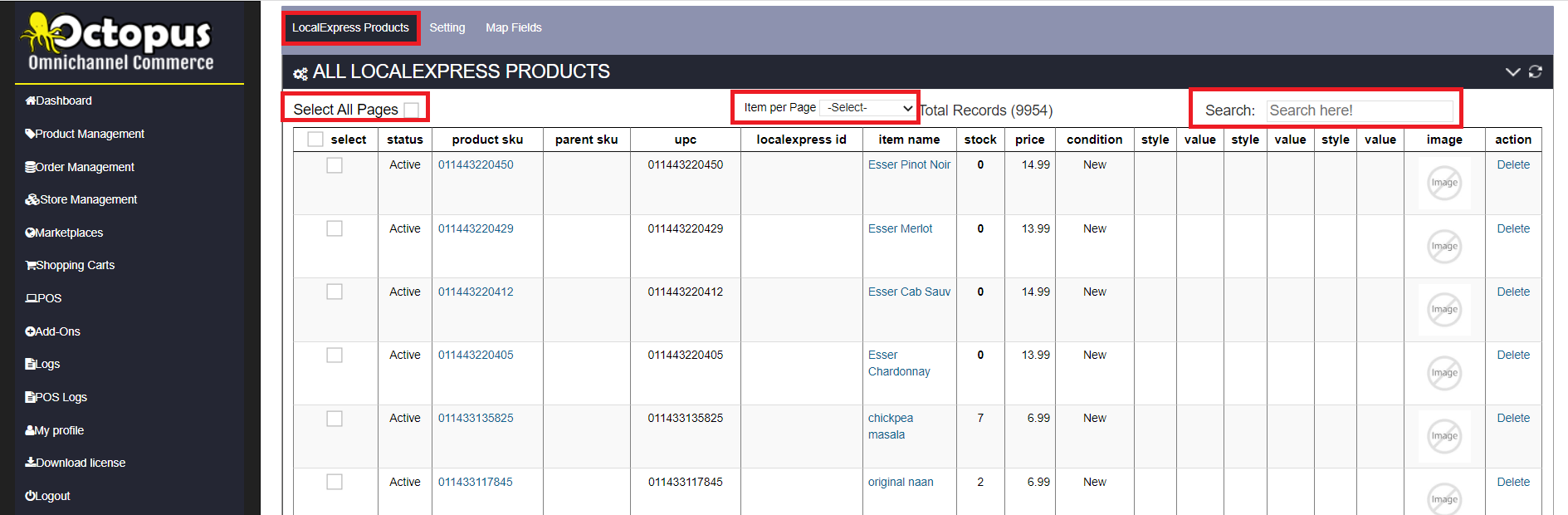Open product SKU 011443220412 link
This screenshot has width=1568, height=515.
[476, 292]
